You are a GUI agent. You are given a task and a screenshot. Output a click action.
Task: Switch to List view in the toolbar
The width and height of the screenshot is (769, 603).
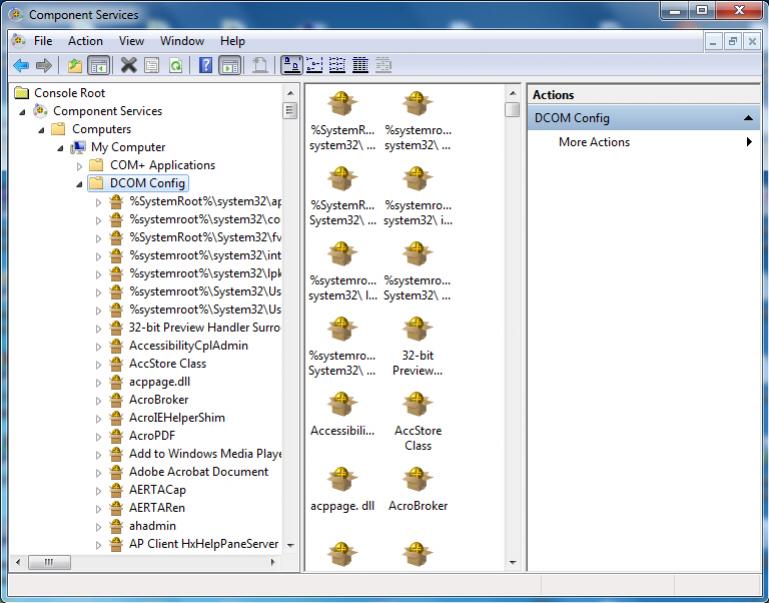pos(337,65)
